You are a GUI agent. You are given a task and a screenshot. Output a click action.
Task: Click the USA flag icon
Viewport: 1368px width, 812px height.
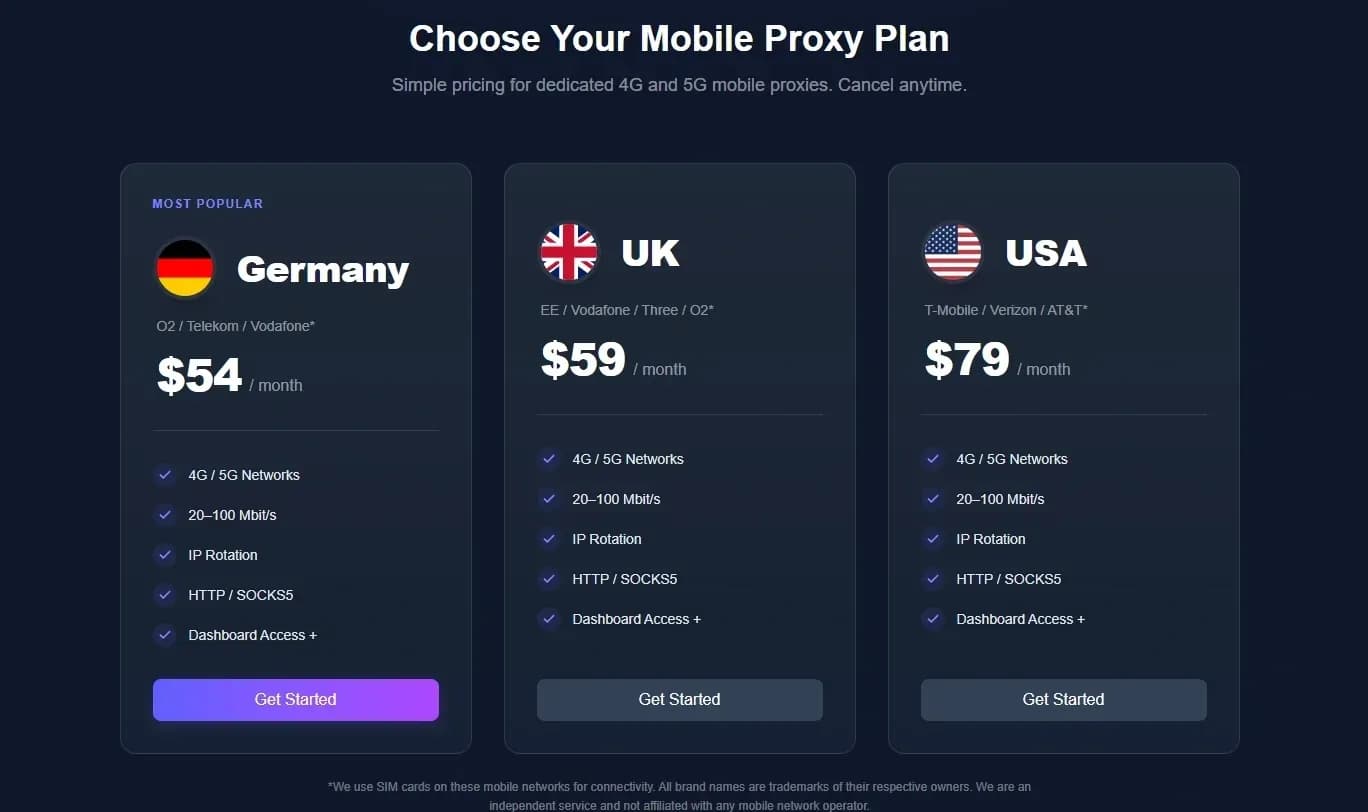[952, 252]
